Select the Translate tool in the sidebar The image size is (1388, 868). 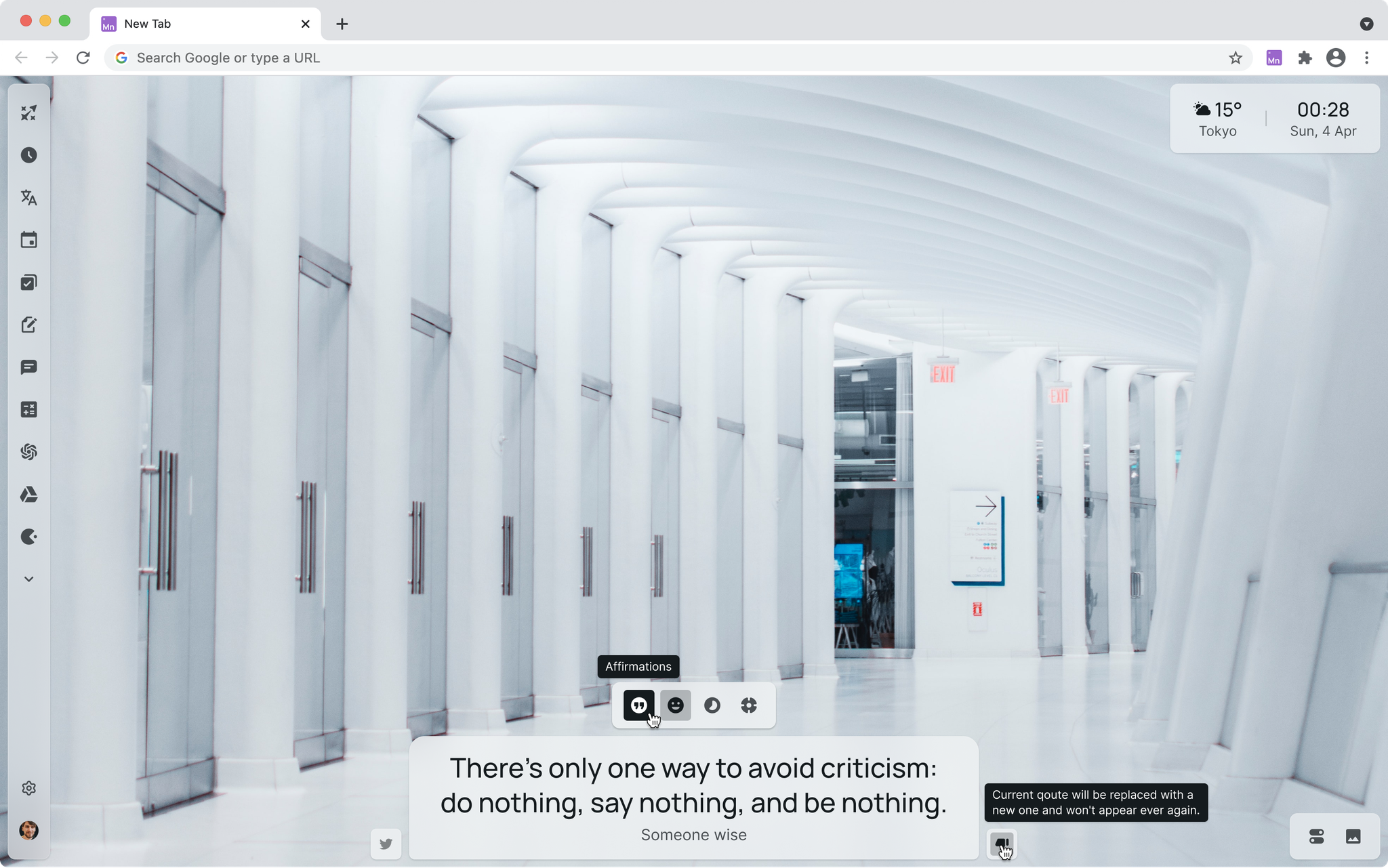coord(28,197)
